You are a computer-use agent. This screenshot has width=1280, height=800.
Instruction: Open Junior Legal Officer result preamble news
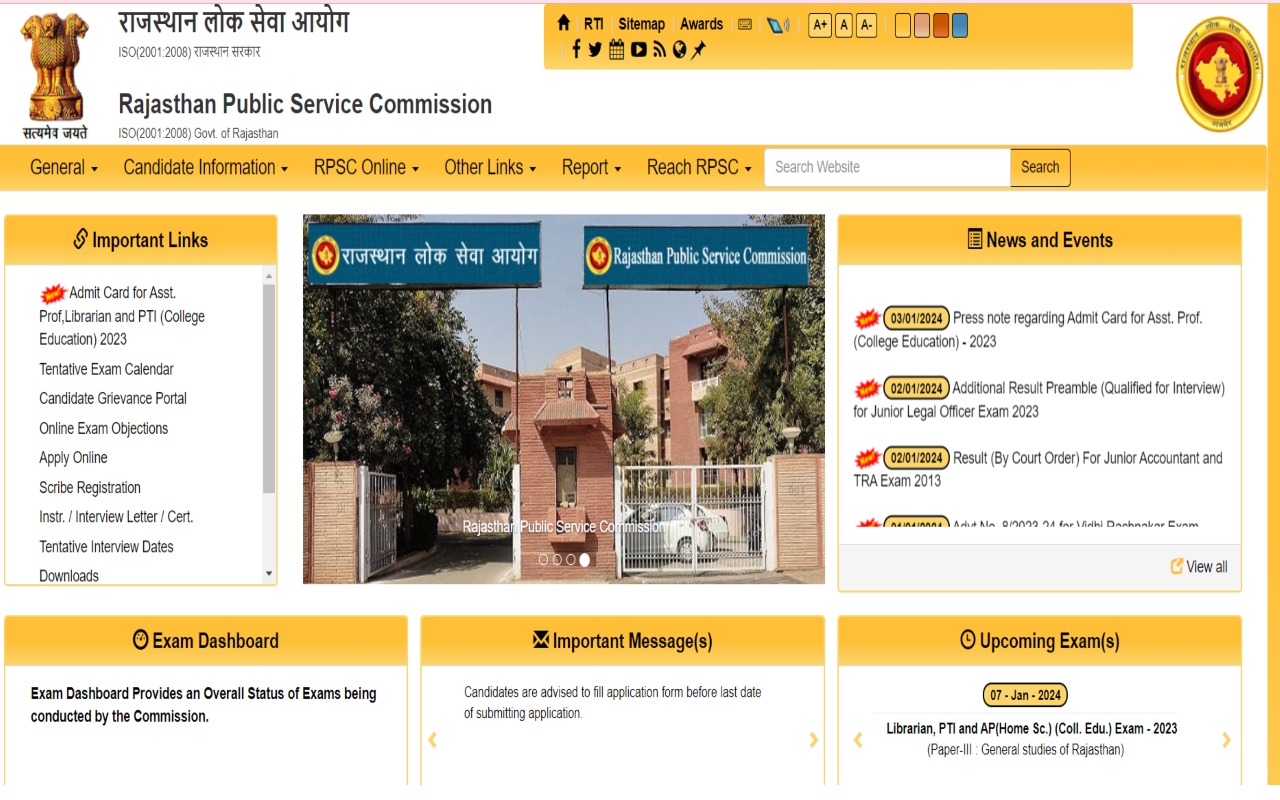pos(1039,399)
